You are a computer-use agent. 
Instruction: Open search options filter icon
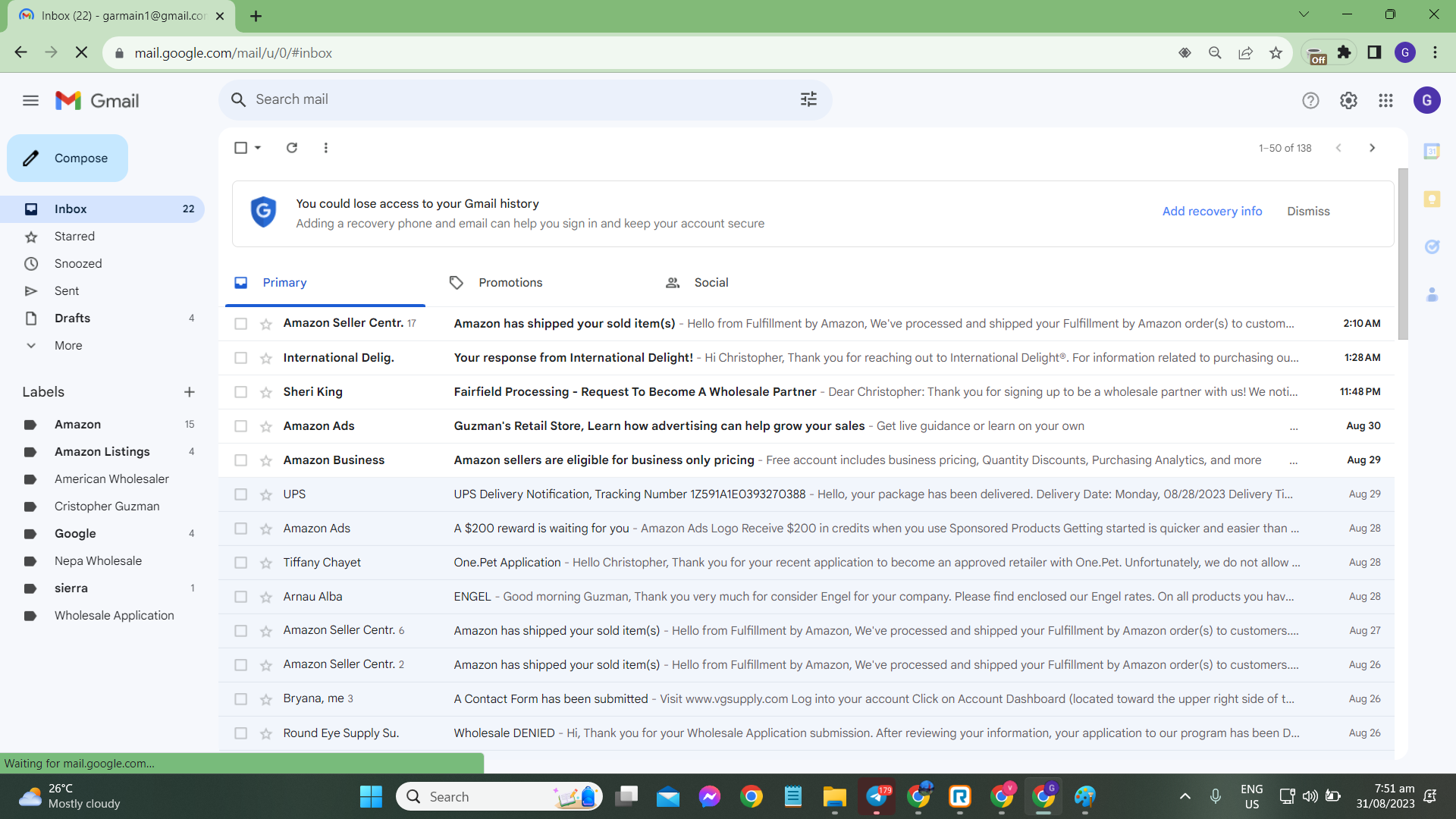(x=808, y=99)
